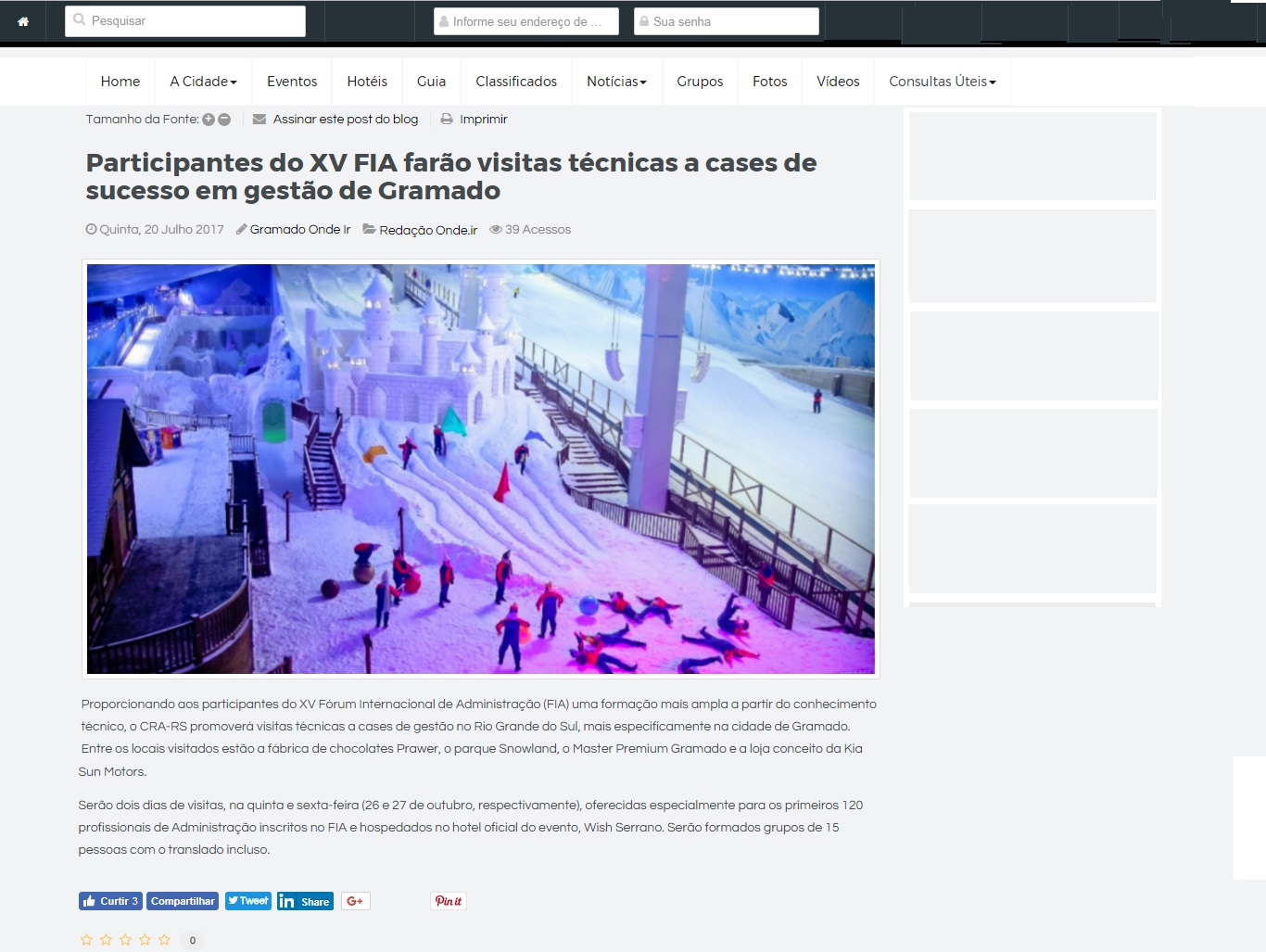Select the author pencil icon near Gramado Onde Ir
Viewport: 1266px width, 952px height.
[x=242, y=229]
